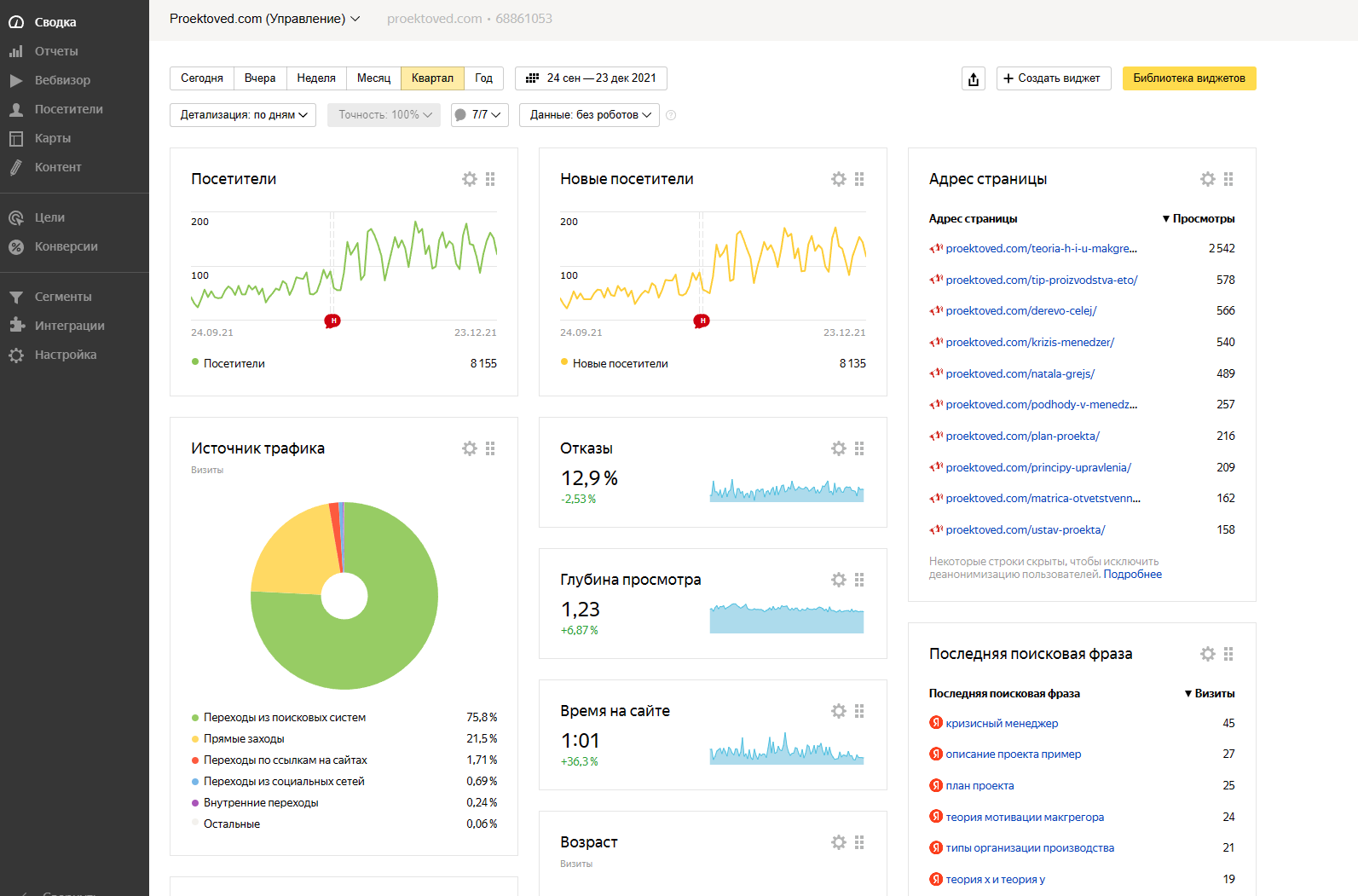Open Вебвизор from the sidebar

click(62, 80)
